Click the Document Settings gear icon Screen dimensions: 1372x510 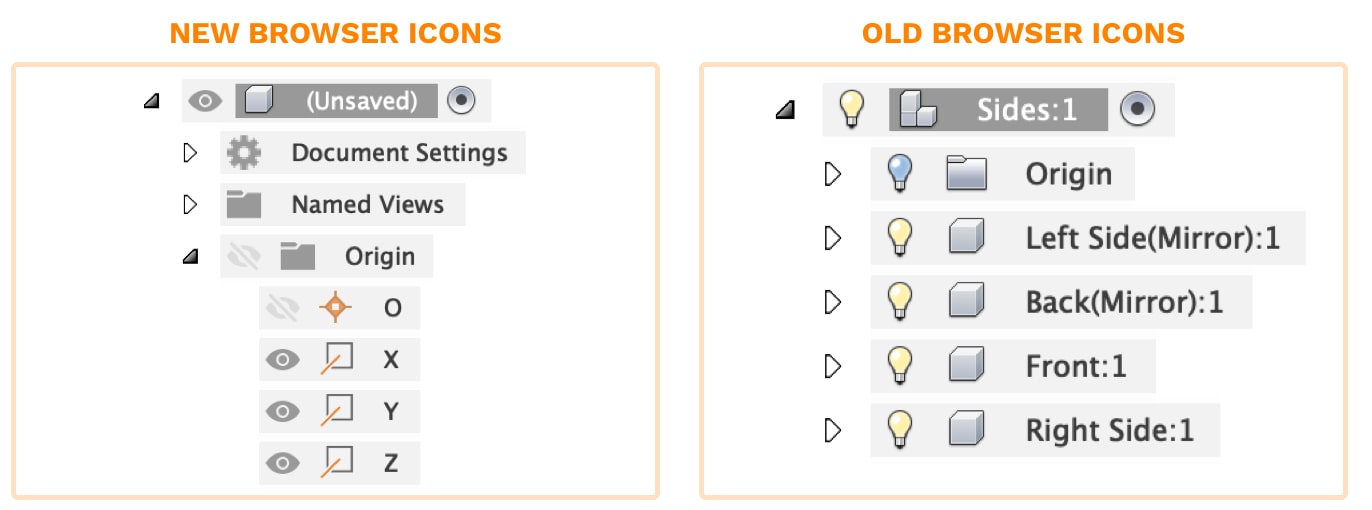243,153
